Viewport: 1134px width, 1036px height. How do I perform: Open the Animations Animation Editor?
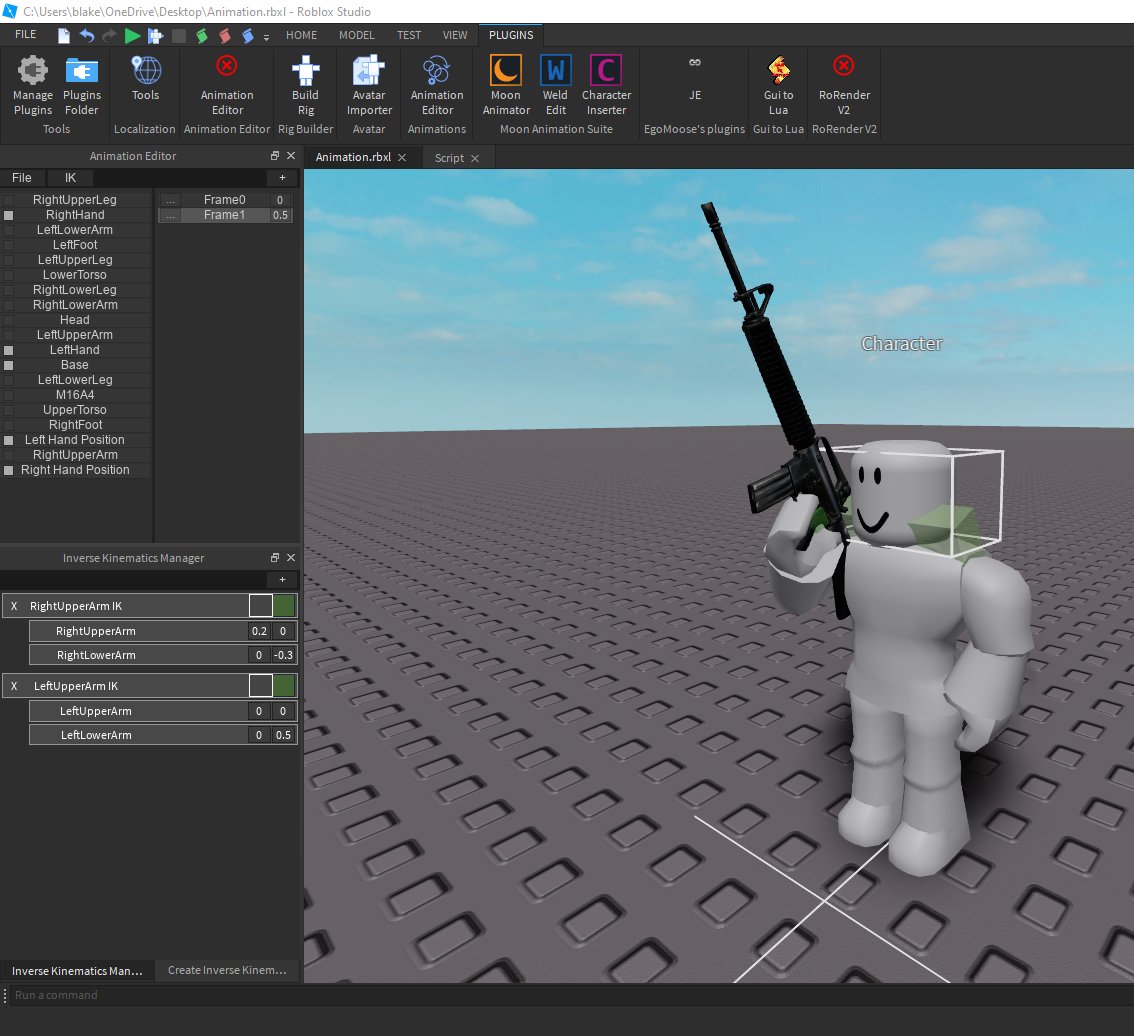[437, 85]
